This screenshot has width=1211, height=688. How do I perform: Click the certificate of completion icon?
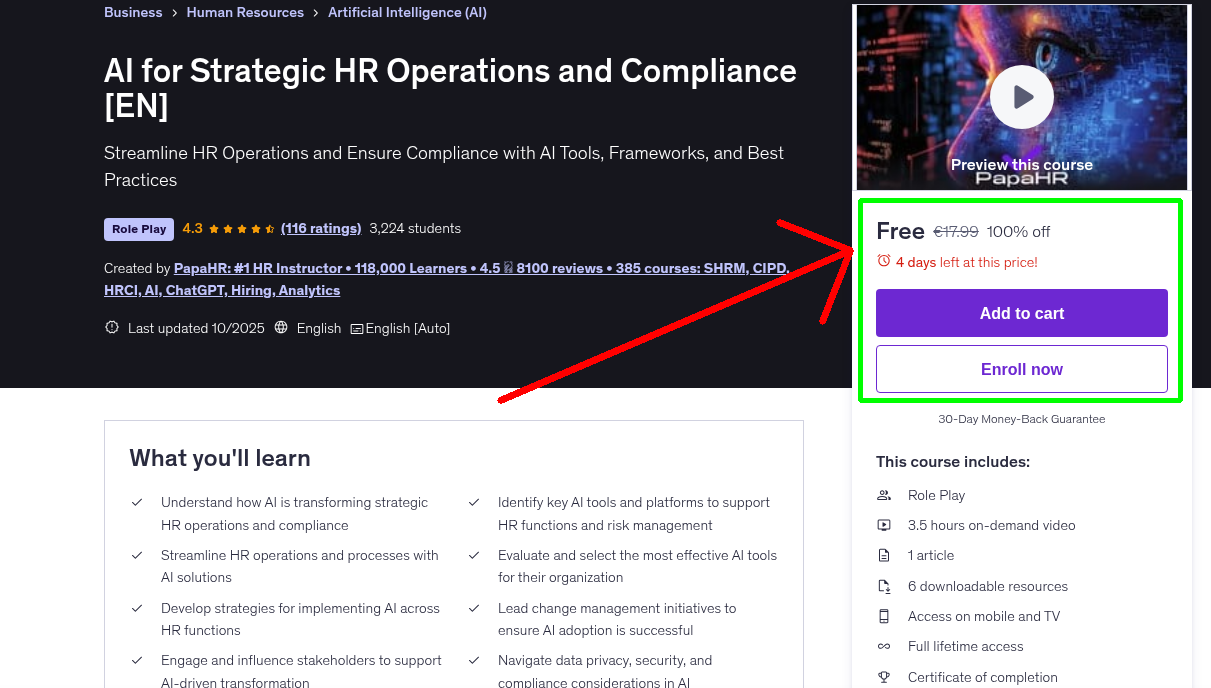[x=884, y=677]
